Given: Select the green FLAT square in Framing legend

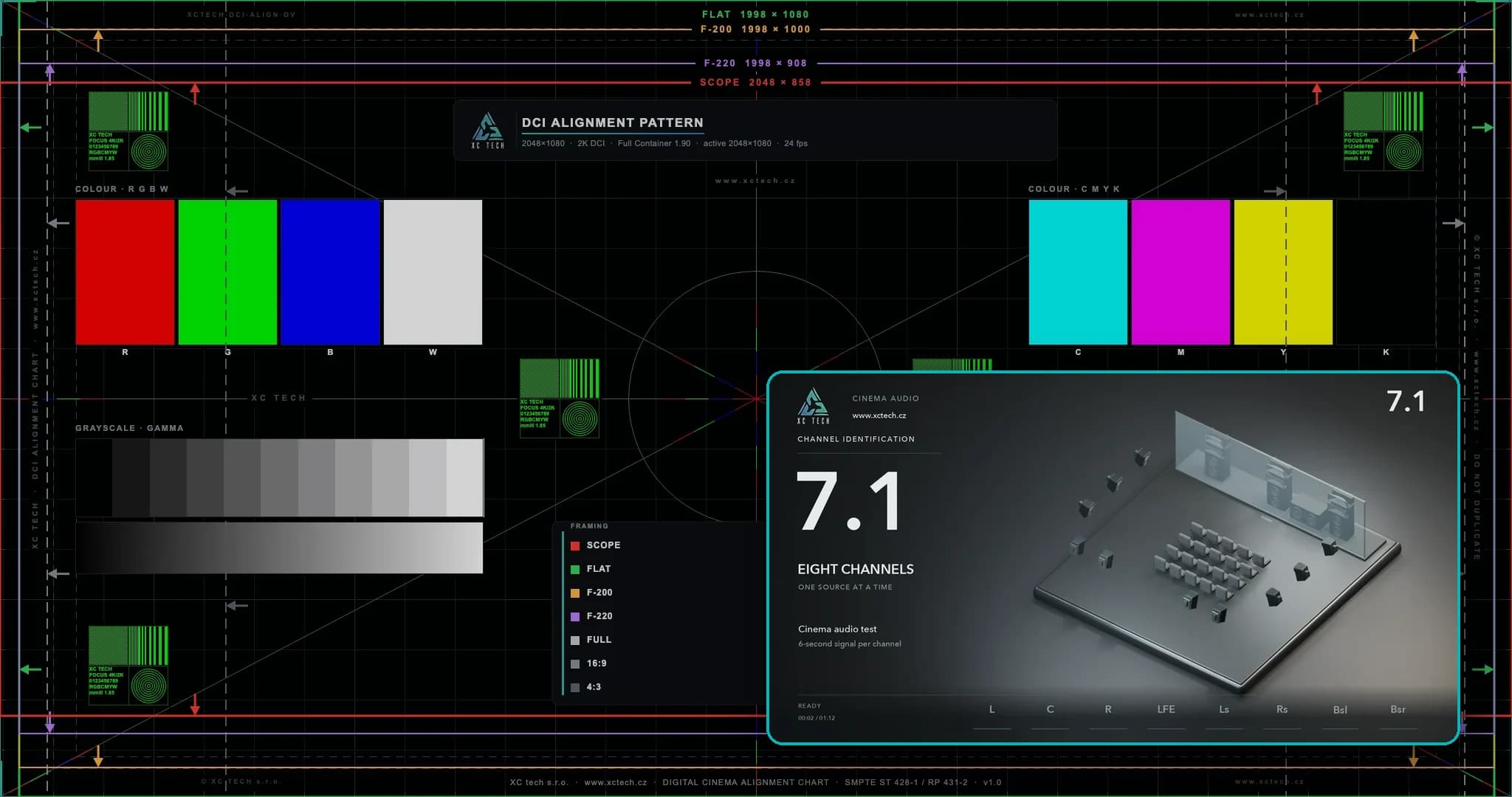Looking at the screenshot, I should [575, 569].
